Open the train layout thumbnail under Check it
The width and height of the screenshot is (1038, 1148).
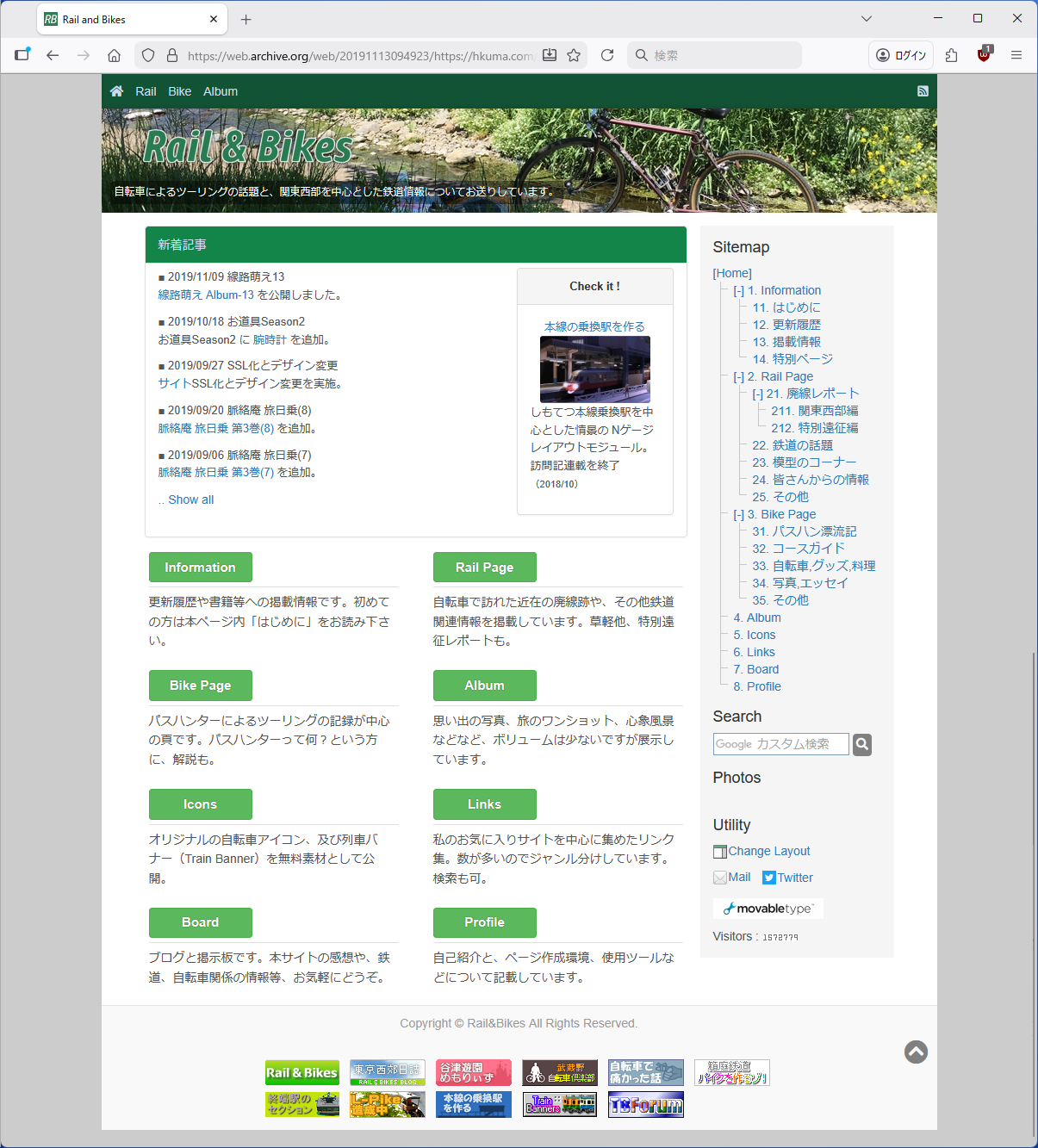(x=594, y=369)
